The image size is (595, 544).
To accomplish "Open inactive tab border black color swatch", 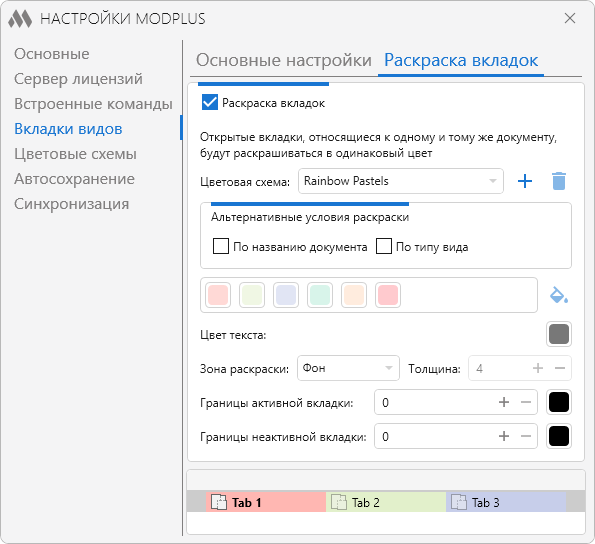I will (x=559, y=436).
